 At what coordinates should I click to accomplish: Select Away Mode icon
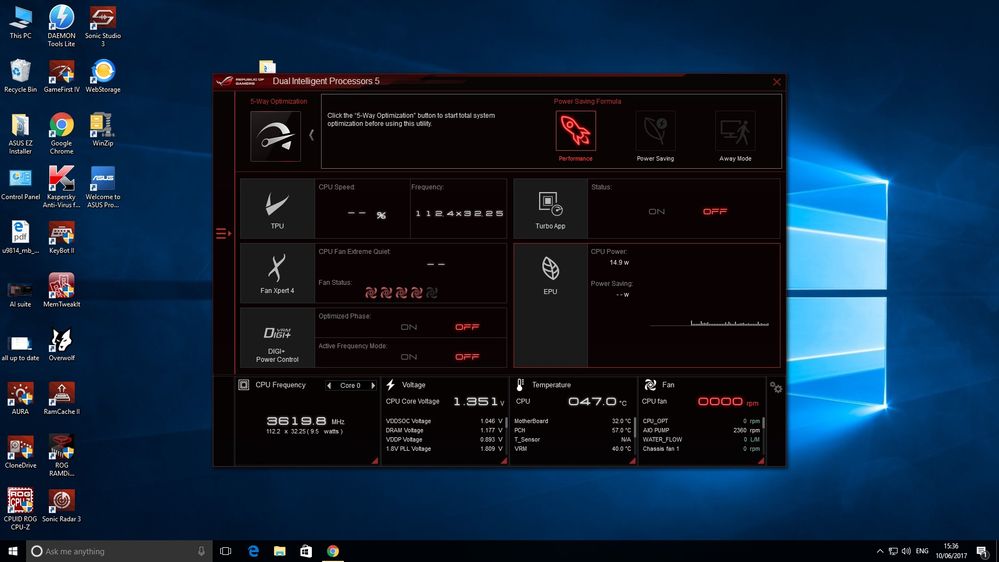tap(735, 131)
